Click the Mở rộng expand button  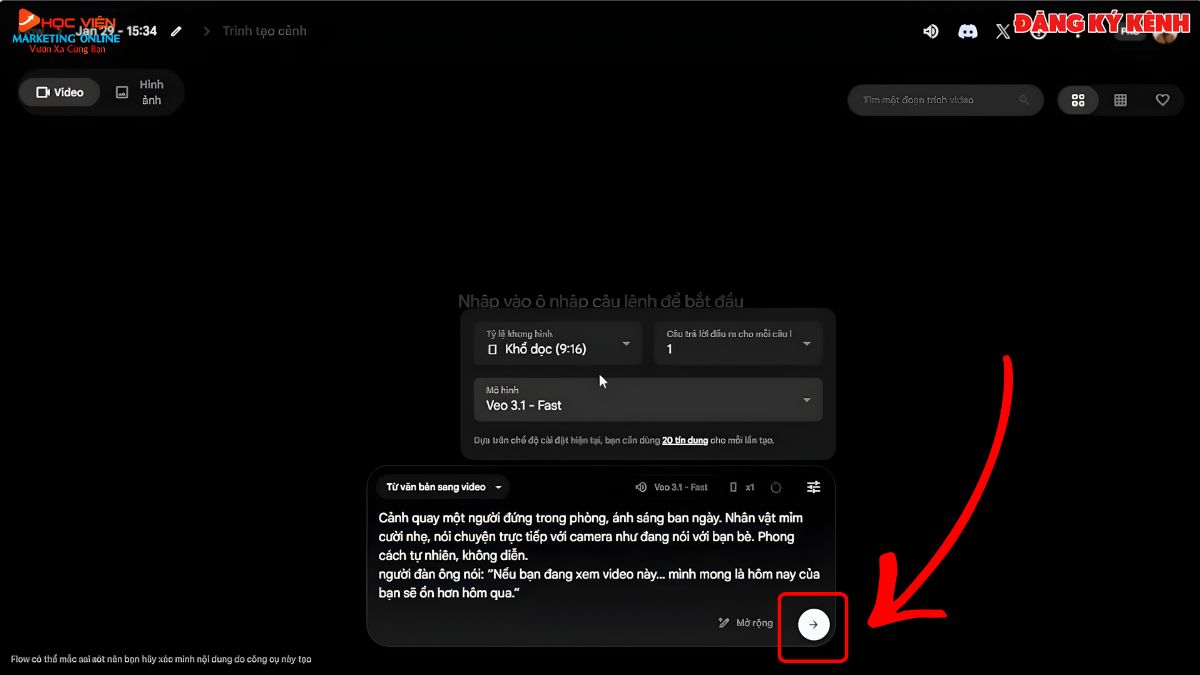pos(744,622)
